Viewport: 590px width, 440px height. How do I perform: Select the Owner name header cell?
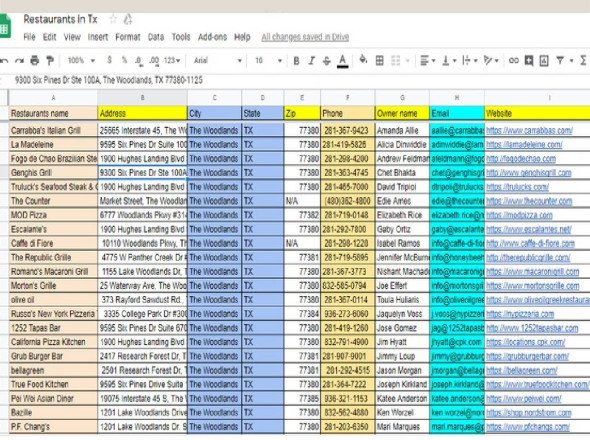point(402,113)
